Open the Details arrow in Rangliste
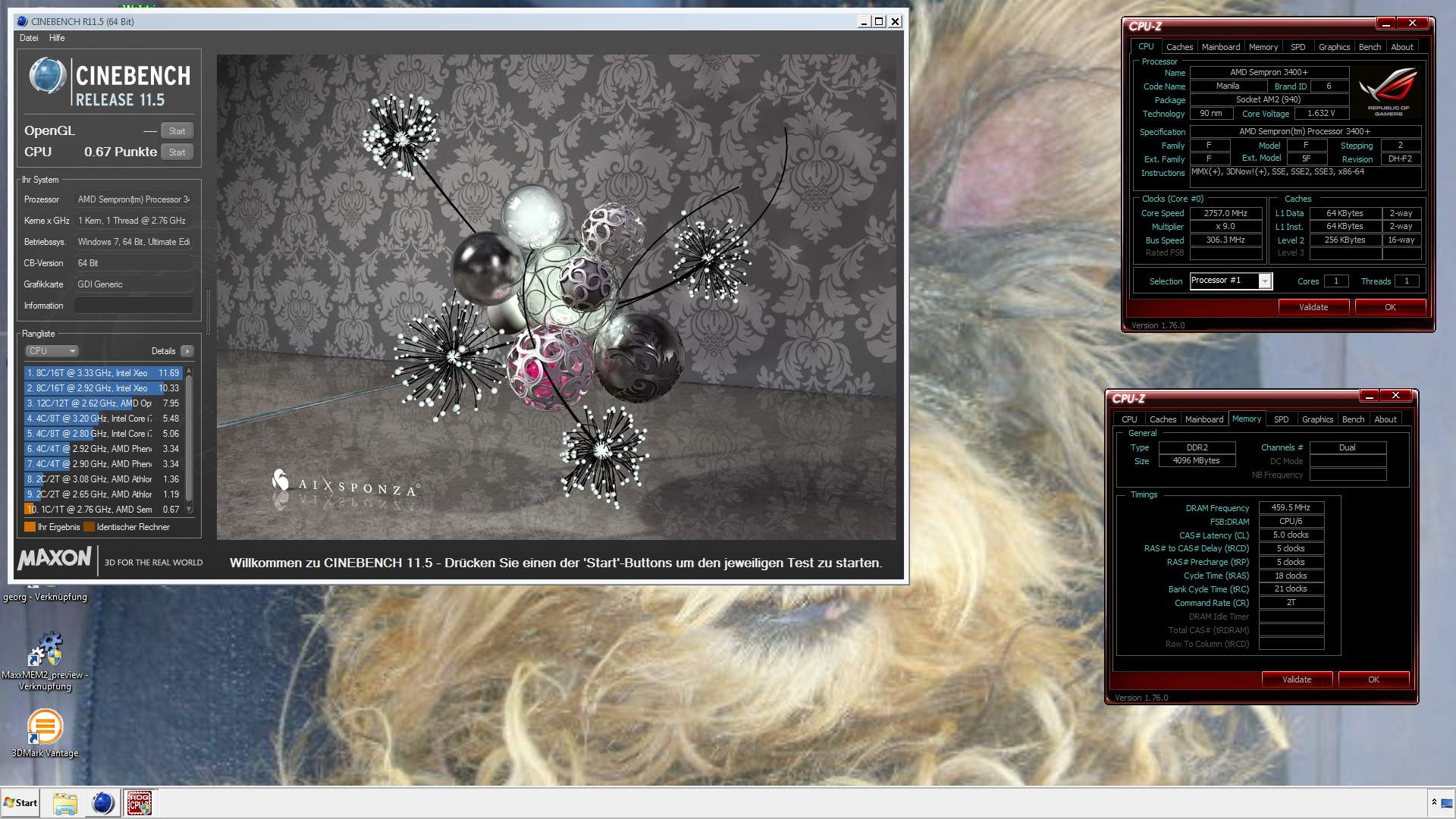1456x819 pixels. tap(187, 351)
